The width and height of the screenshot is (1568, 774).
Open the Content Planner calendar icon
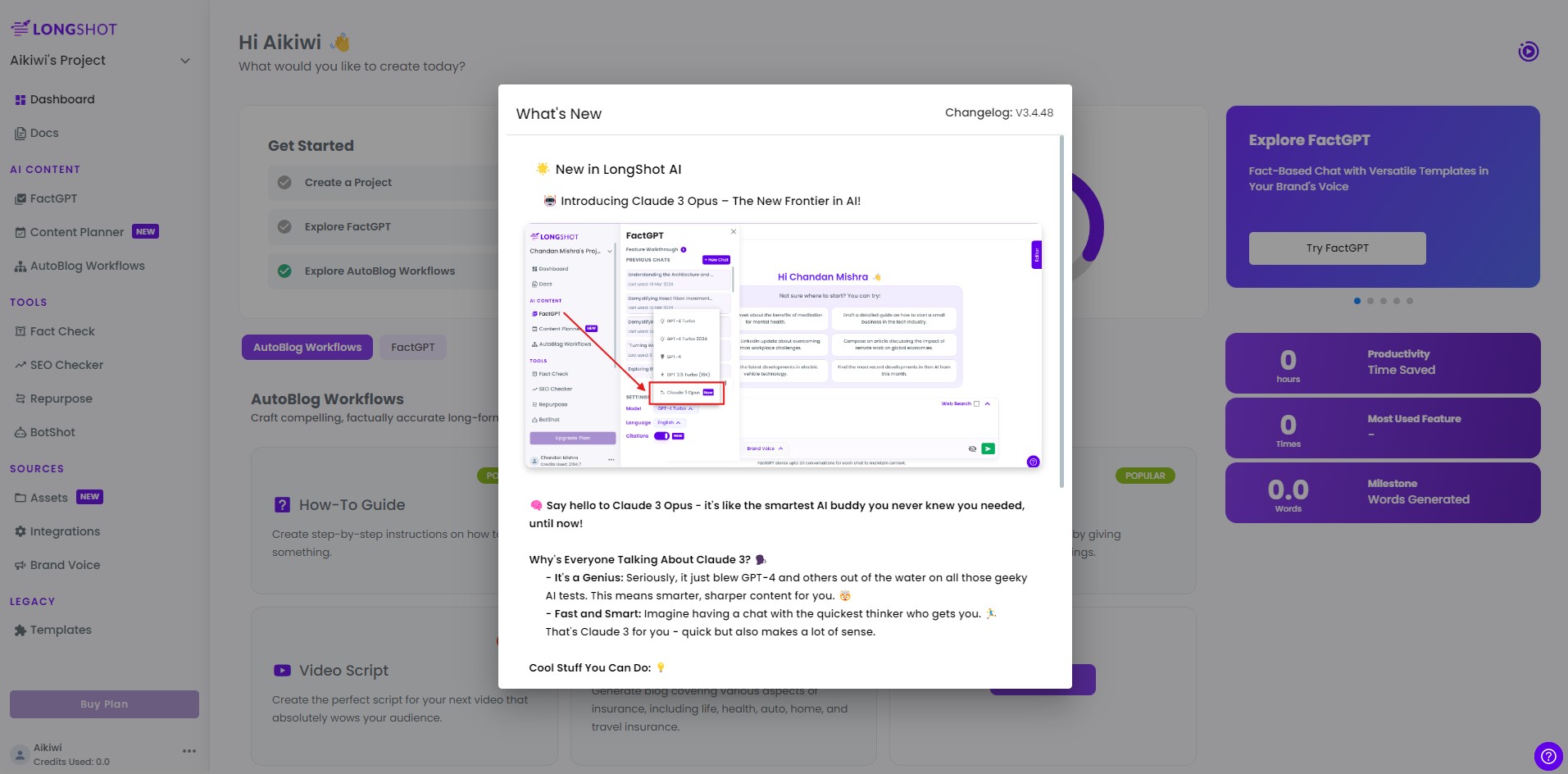(x=20, y=233)
